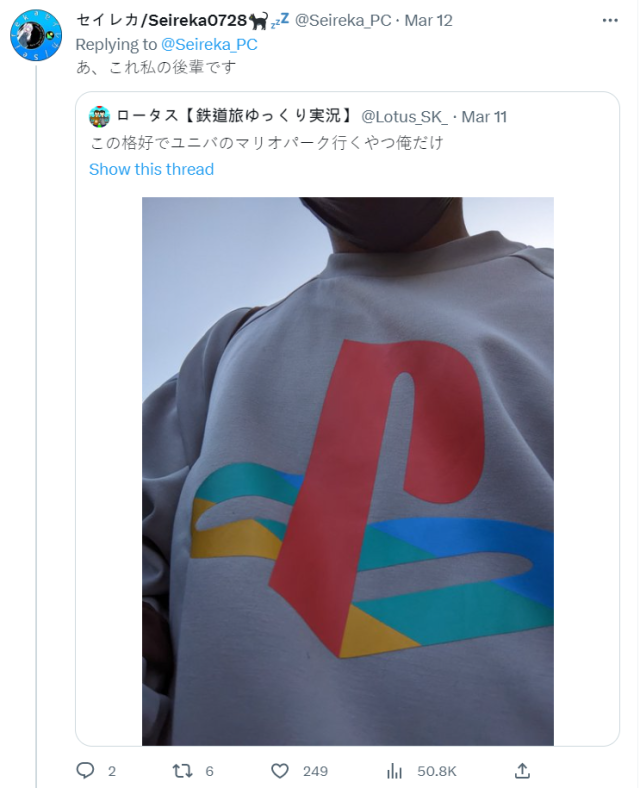
Task: Click the @Lotus_SK_ handle
Action: (x=404, y=117)
